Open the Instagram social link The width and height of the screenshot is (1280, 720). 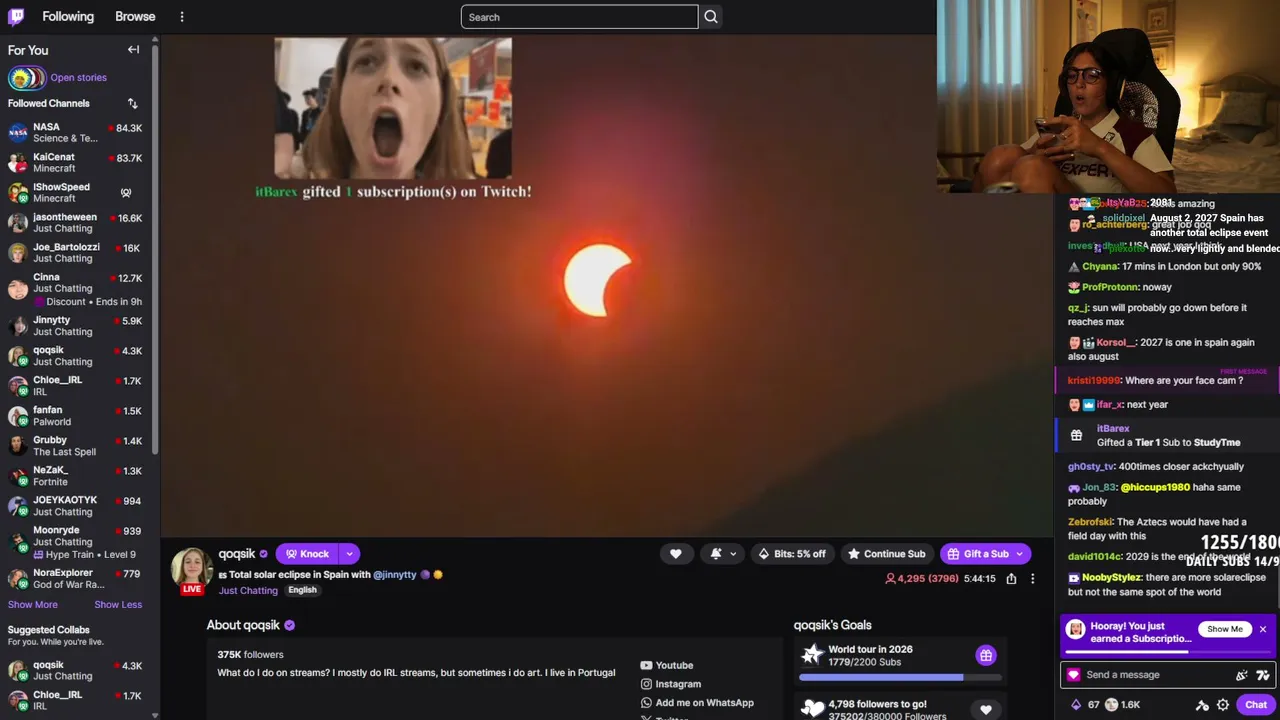coord(671,684)
